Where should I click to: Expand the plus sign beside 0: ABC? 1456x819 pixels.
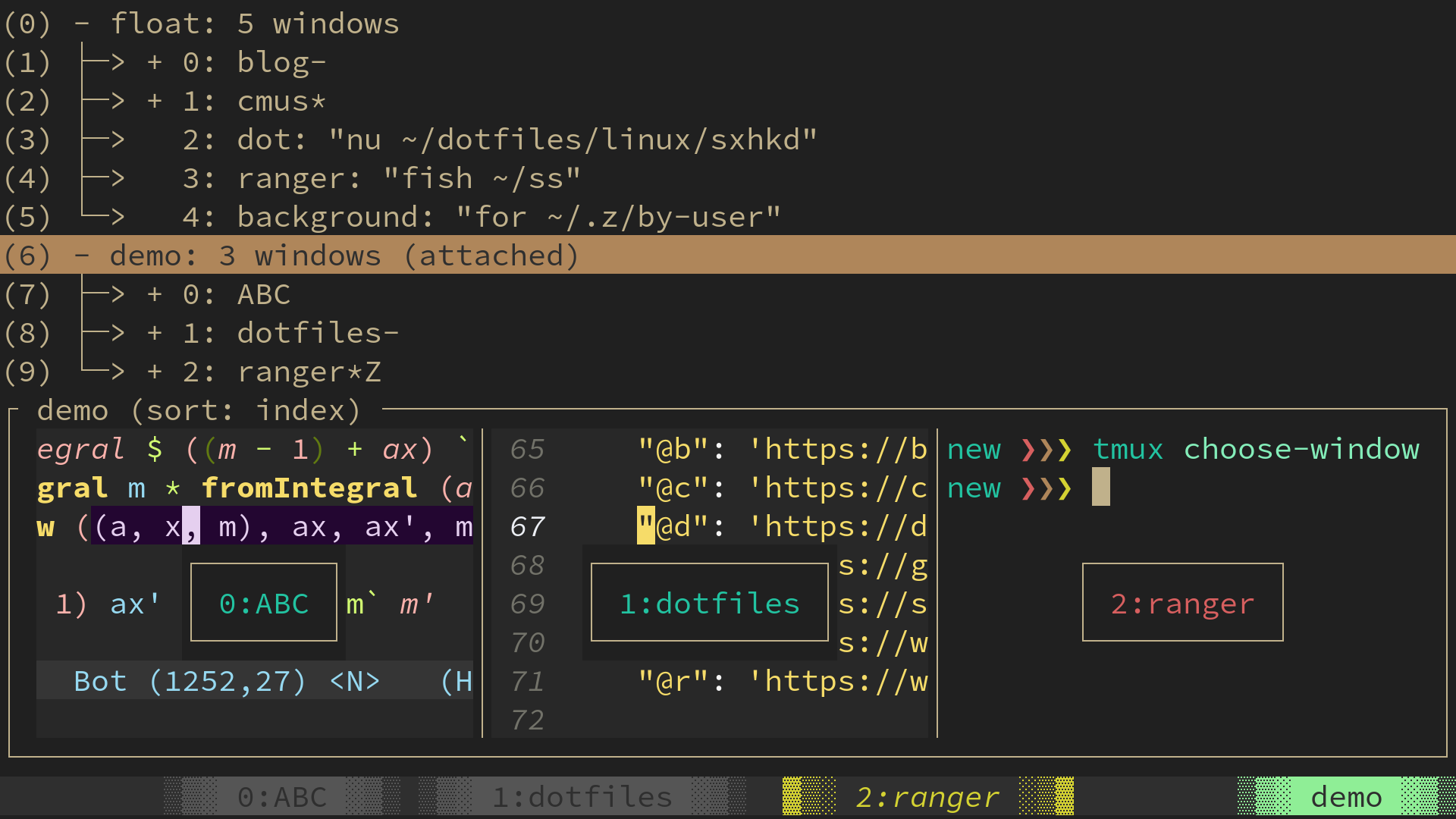[x=155, y=294]
